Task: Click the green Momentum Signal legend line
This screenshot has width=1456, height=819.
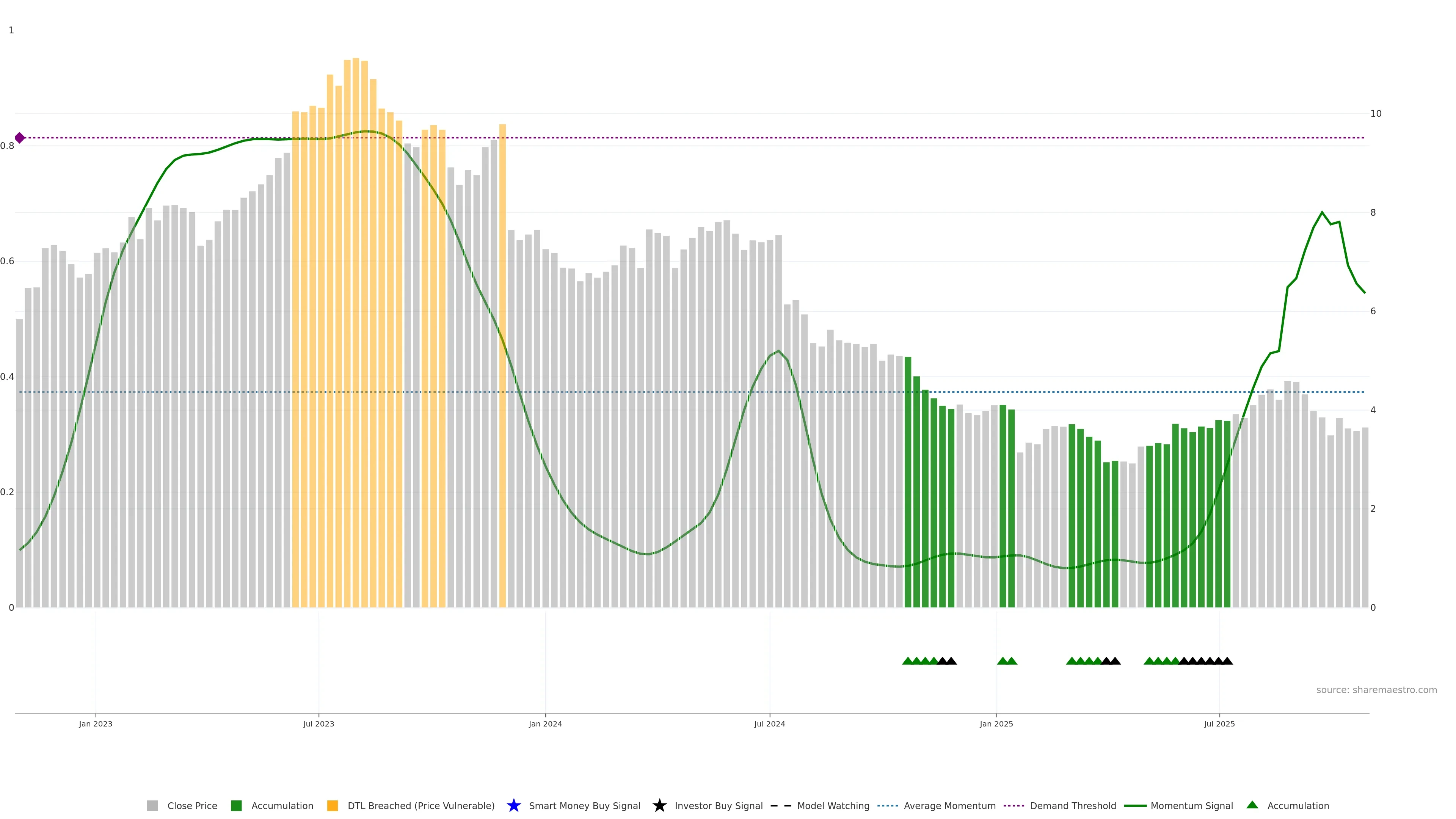Action: point(1135,805)
